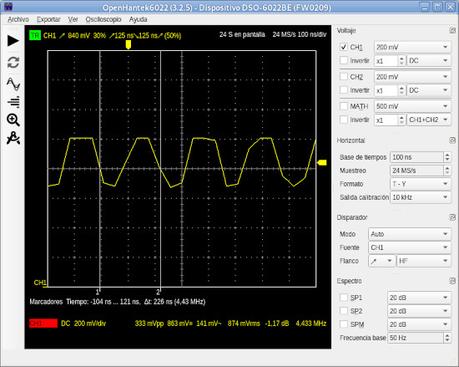Click the yellow trigger level marker at right
This screenshot has width=459, height=367.
point(322,163)
